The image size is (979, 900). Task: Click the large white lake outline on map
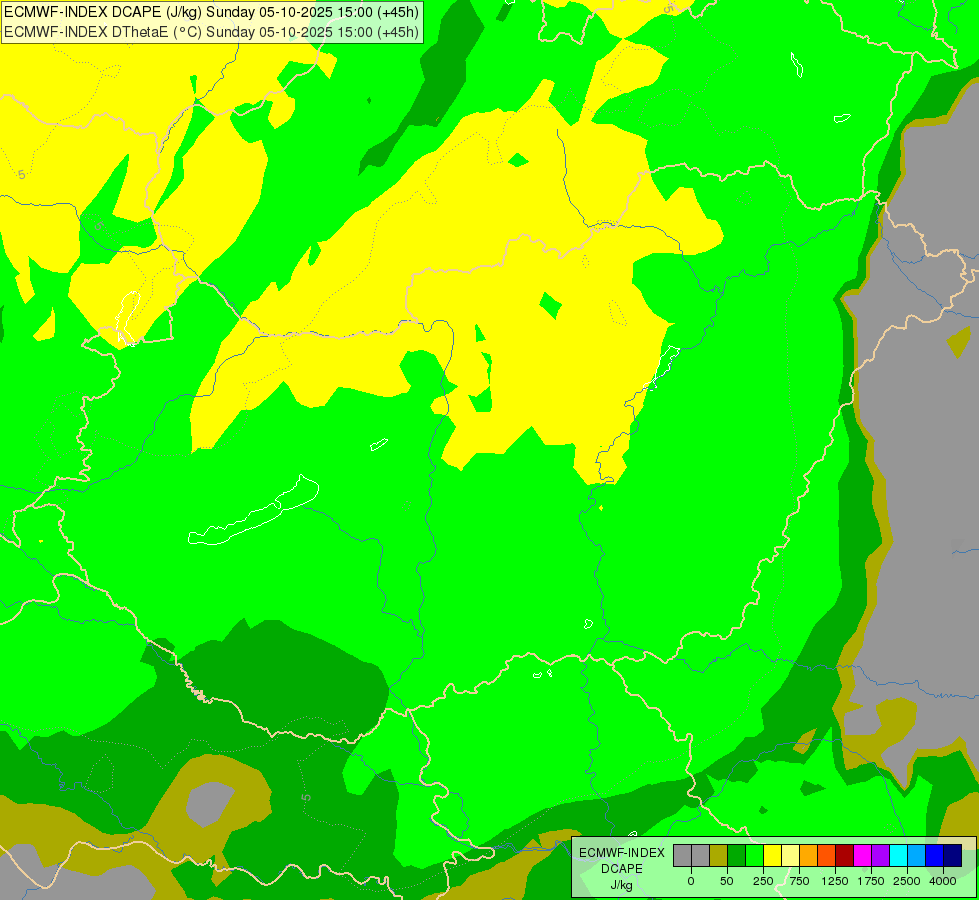pos(254,512)
